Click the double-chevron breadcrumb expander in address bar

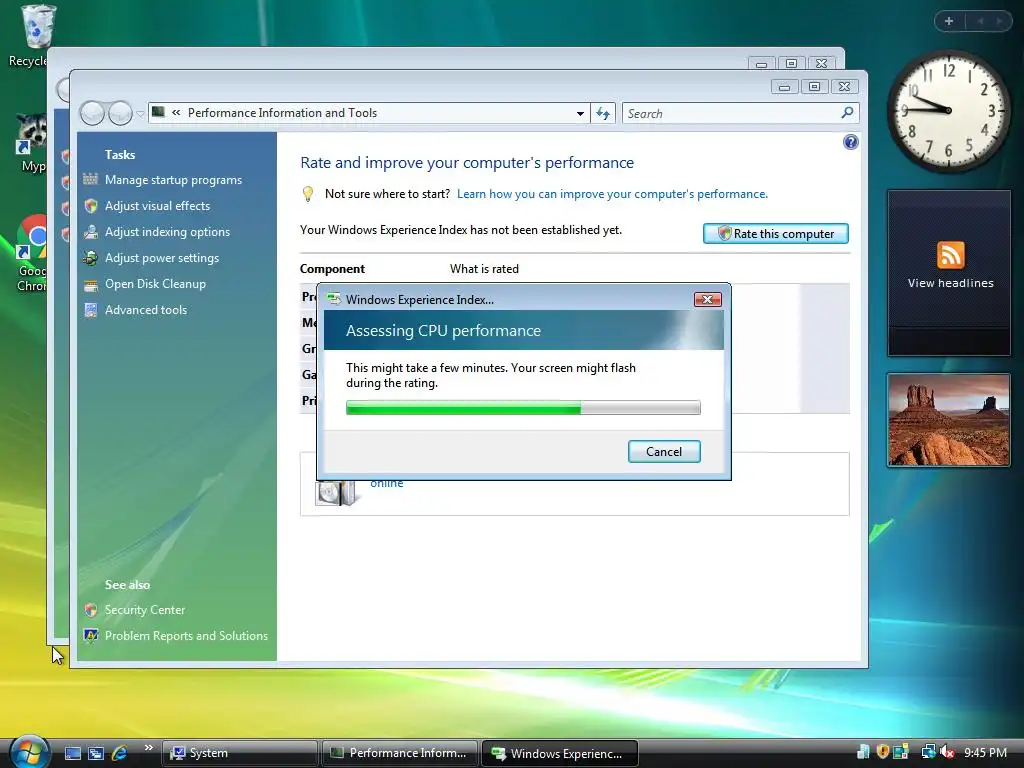click(x=176, y=112)
